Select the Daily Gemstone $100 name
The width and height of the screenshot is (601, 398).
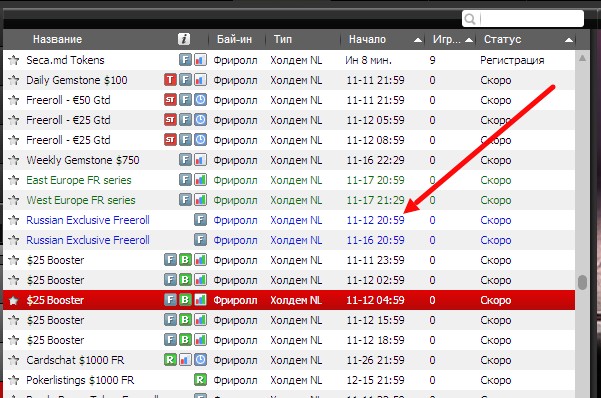pyautogui.click(x=77, y=80)
